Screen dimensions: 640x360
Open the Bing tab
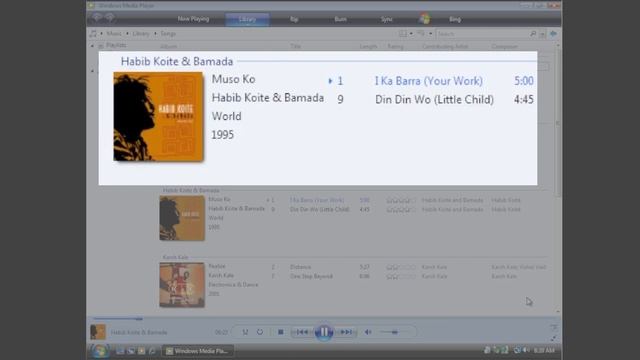[x=455, y=19]
